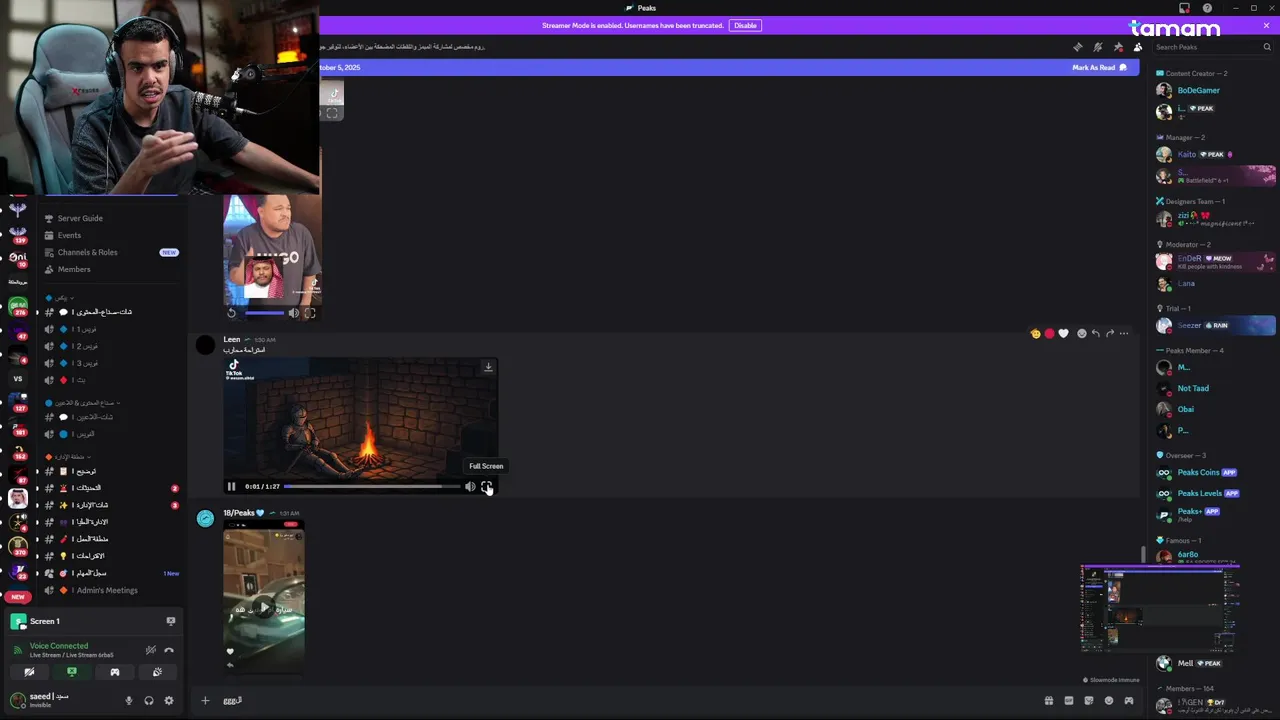Screen dimensions: 1280x720
Task: Open the stream picture-in-picture preview
Action: coord(1160,609)
